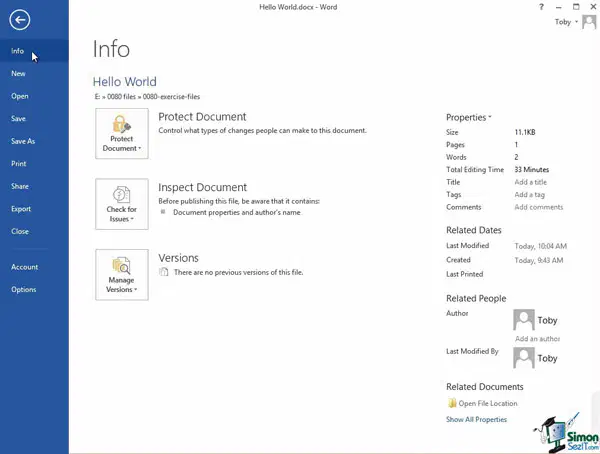Open the Manage Versions dropdown button
Screen dimensions: 600x454
pyautogui.click(x=122, y=275)
